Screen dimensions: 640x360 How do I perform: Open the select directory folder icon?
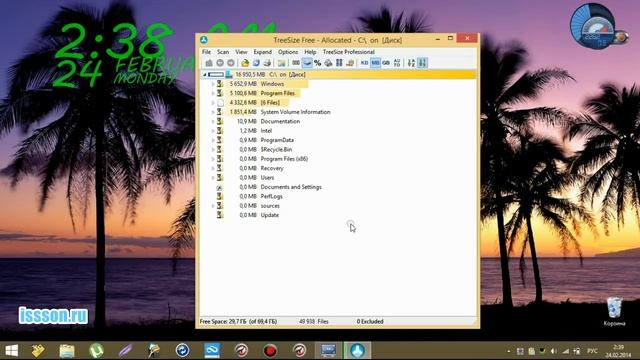point(245,63)
